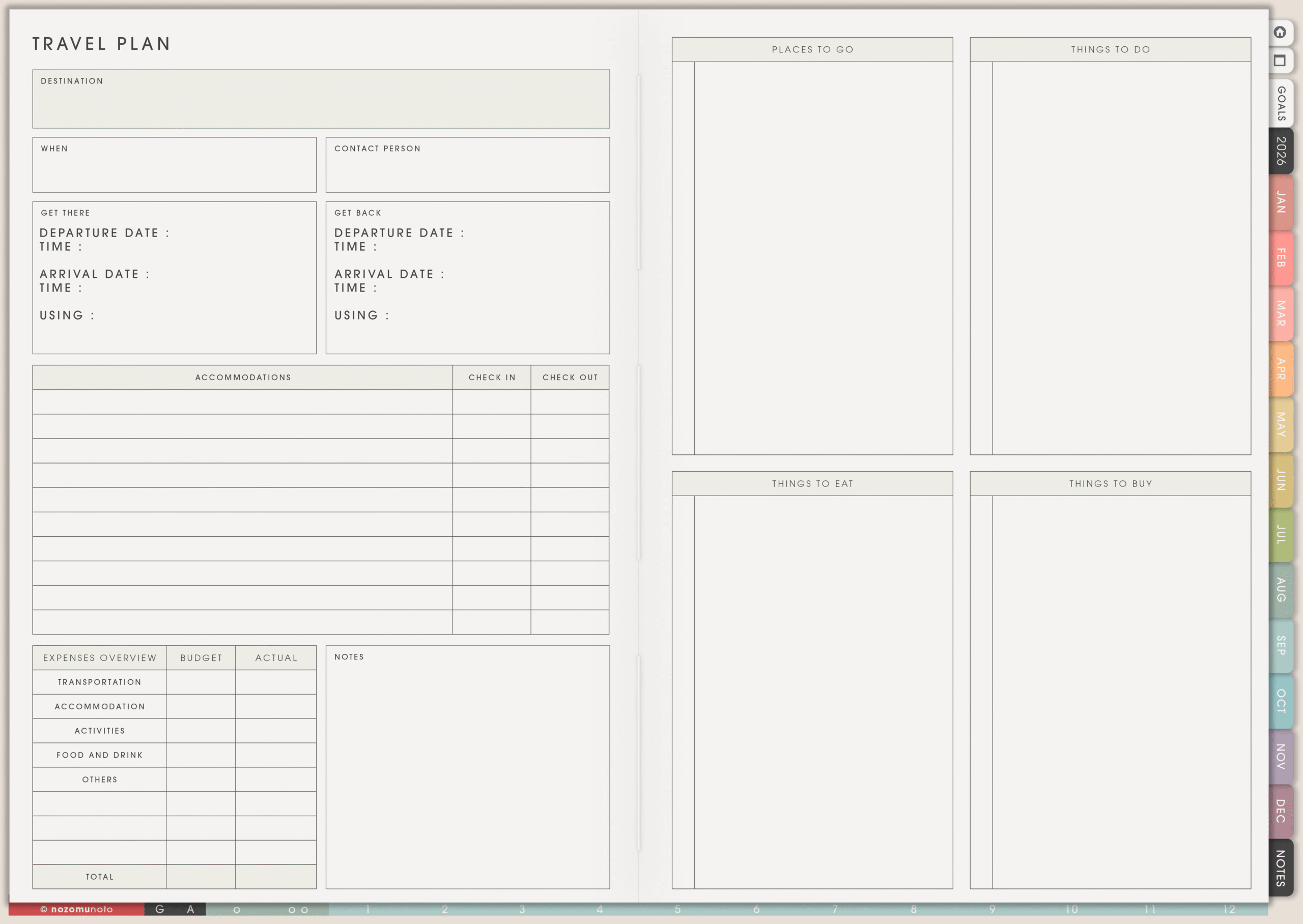This screenshot has width=1303, height=924.
Task: Click the home icon tab
Action: [x=1280, y=33]
